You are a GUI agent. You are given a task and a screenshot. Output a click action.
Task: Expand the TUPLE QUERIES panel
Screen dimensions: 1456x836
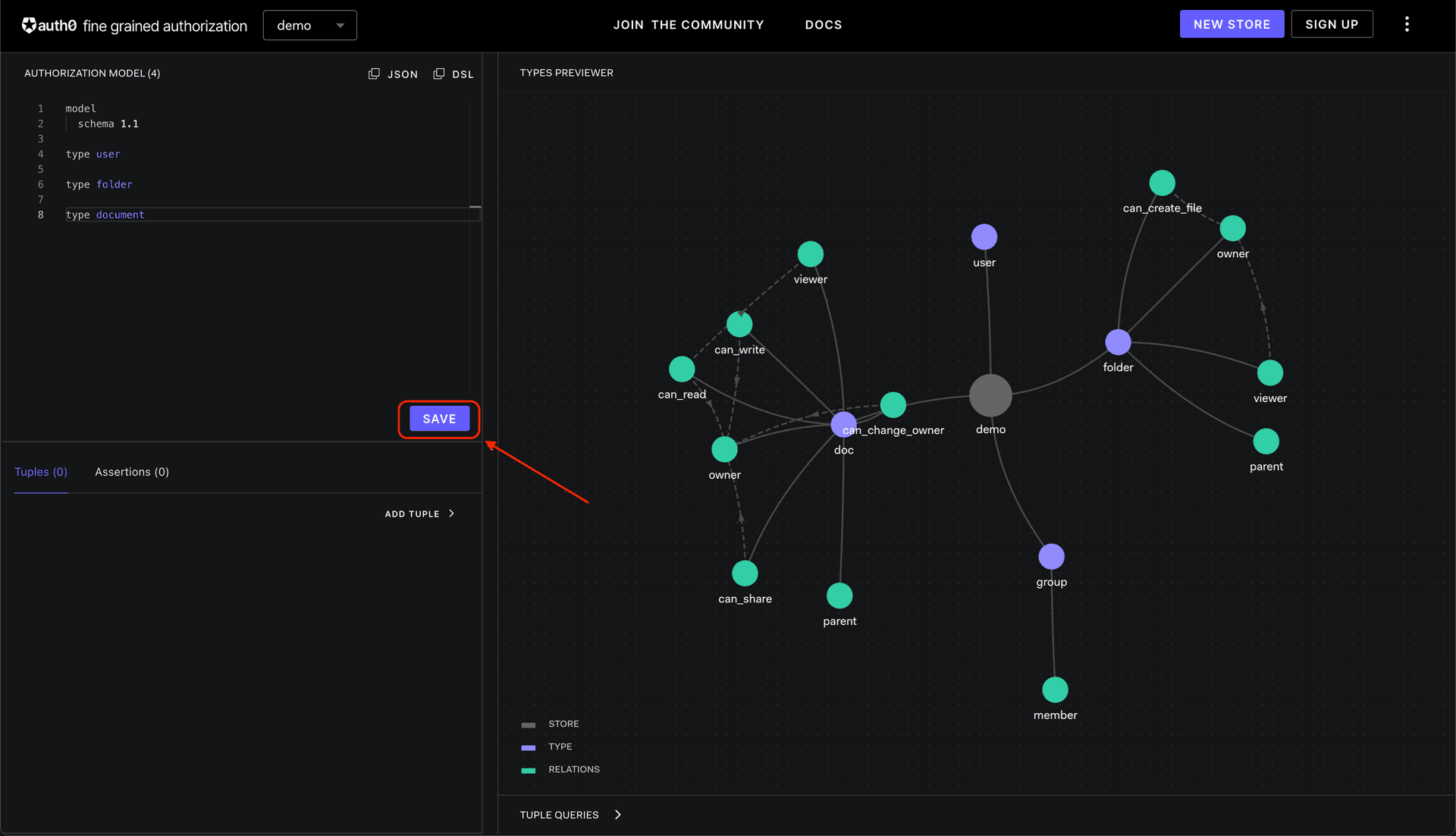[570, 814]
